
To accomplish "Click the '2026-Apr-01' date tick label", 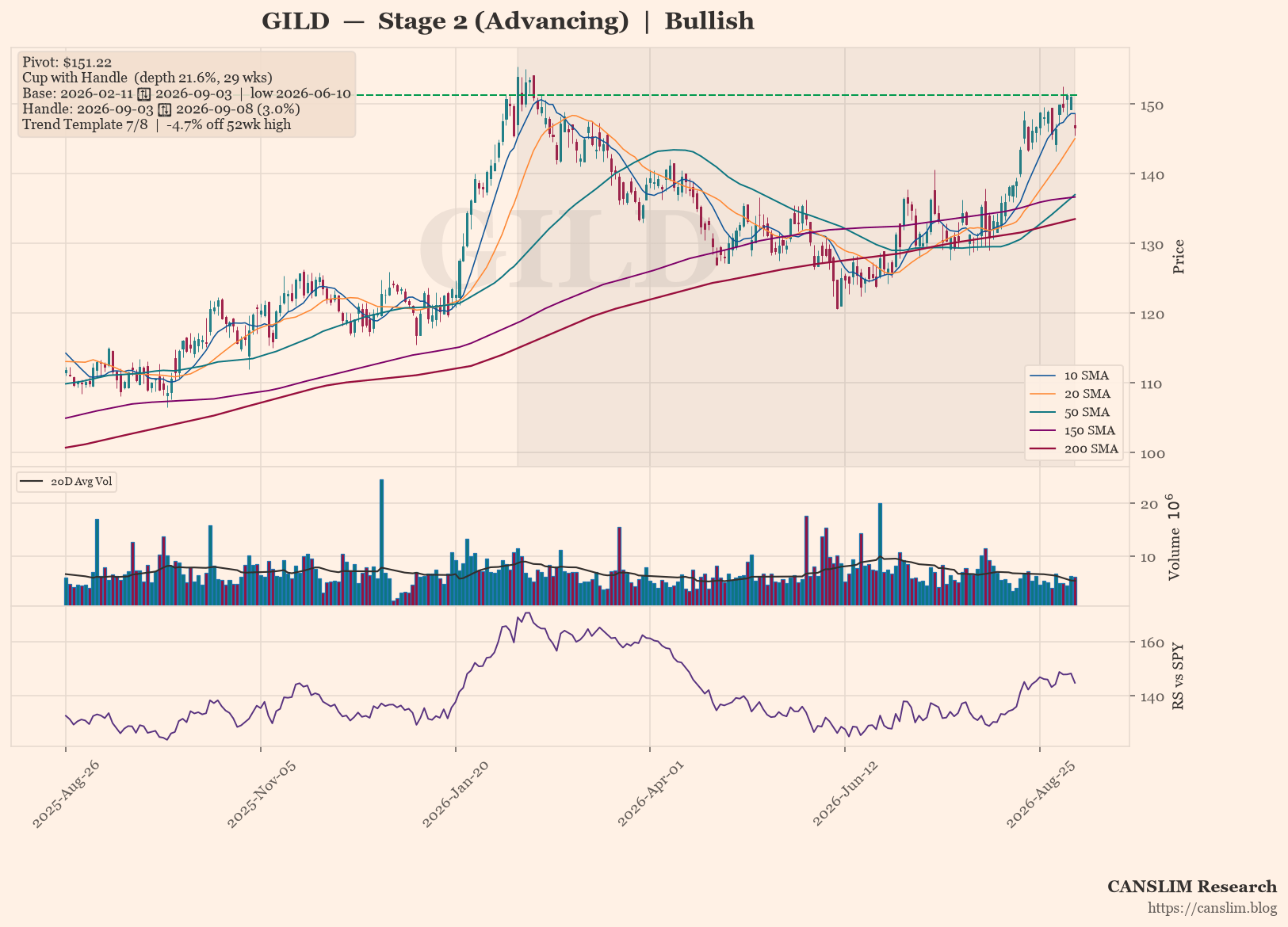I will click(650, 795).
